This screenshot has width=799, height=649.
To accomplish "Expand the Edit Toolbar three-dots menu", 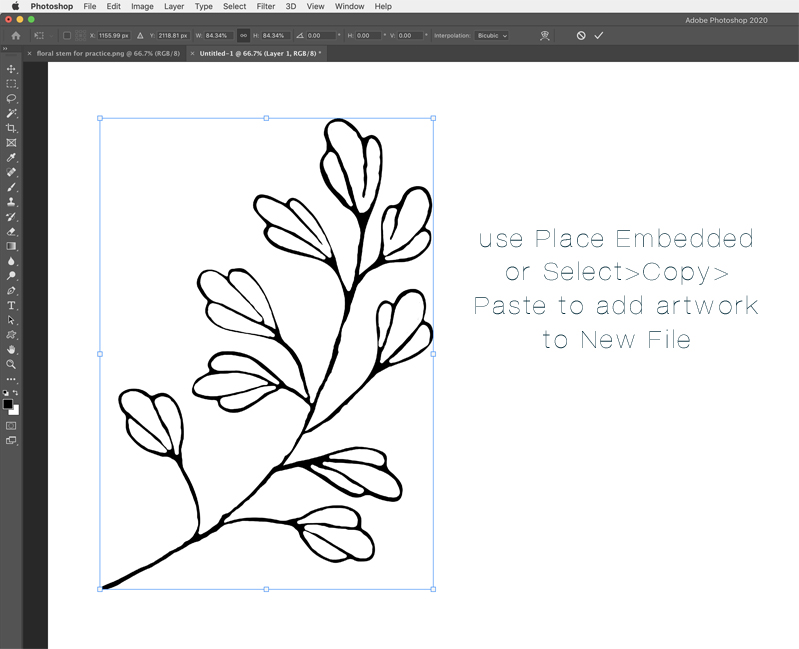I will pos(12,379).
